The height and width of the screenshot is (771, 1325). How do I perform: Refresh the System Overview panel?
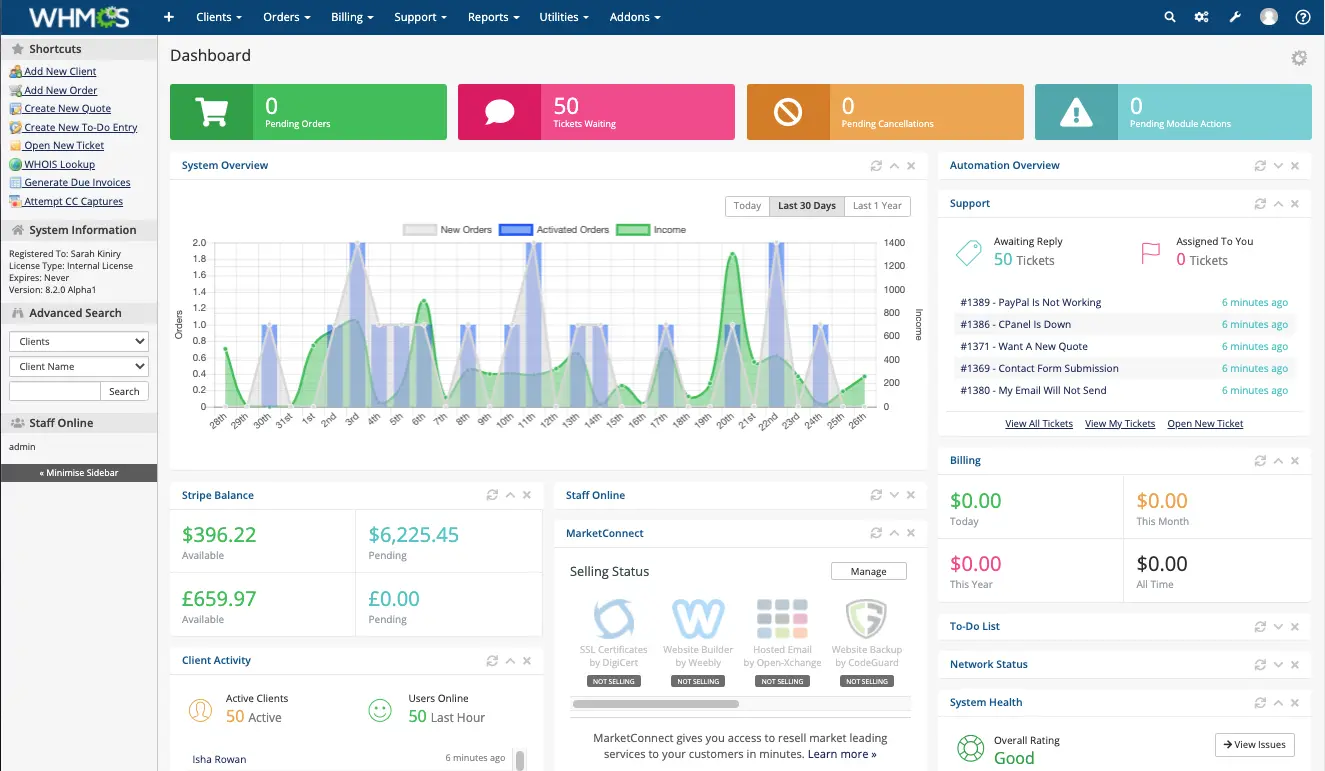pos(877,165)
